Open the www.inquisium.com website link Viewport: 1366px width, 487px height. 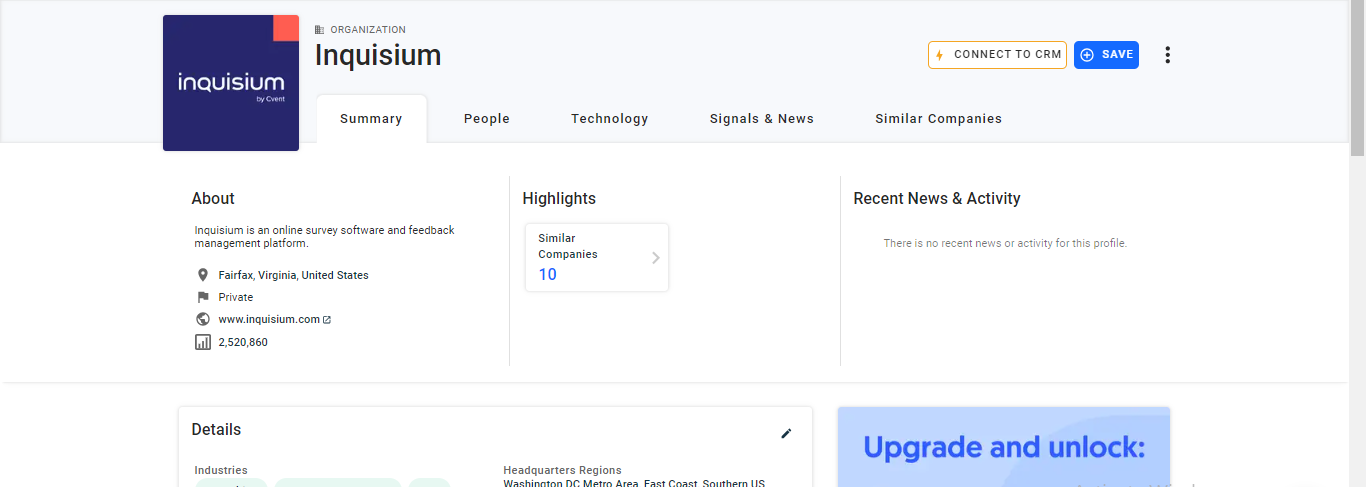click(x=269, y=320)
